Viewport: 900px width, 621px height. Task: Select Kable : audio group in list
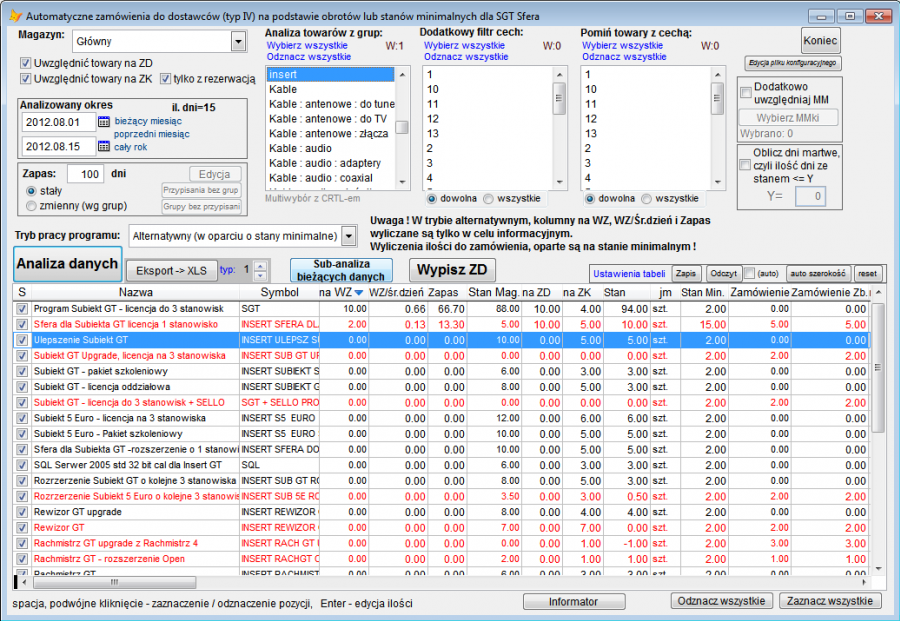(331, 148)
